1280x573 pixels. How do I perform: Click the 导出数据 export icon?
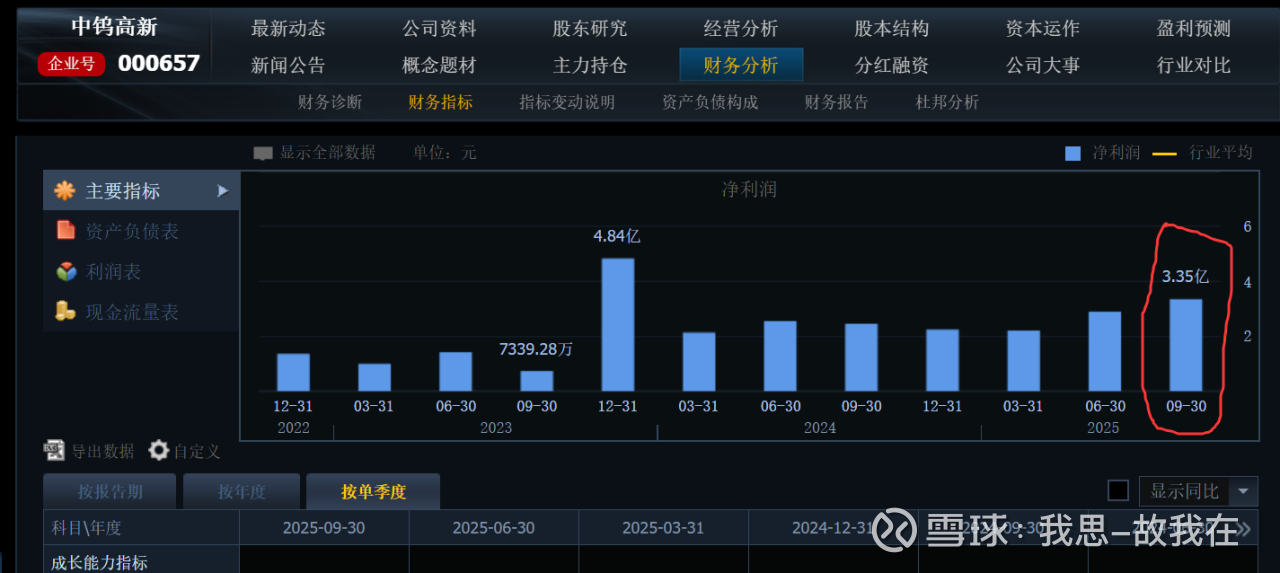pos(54,451)
